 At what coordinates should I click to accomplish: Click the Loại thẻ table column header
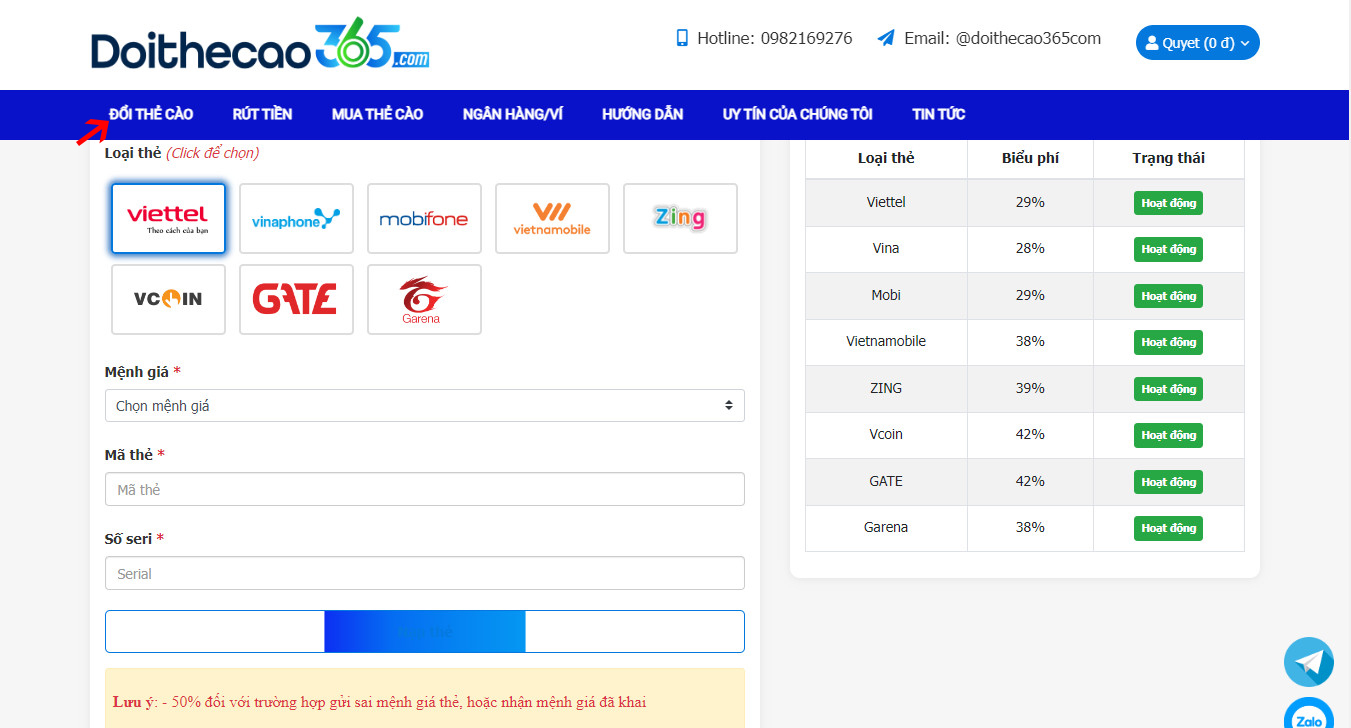886,158
